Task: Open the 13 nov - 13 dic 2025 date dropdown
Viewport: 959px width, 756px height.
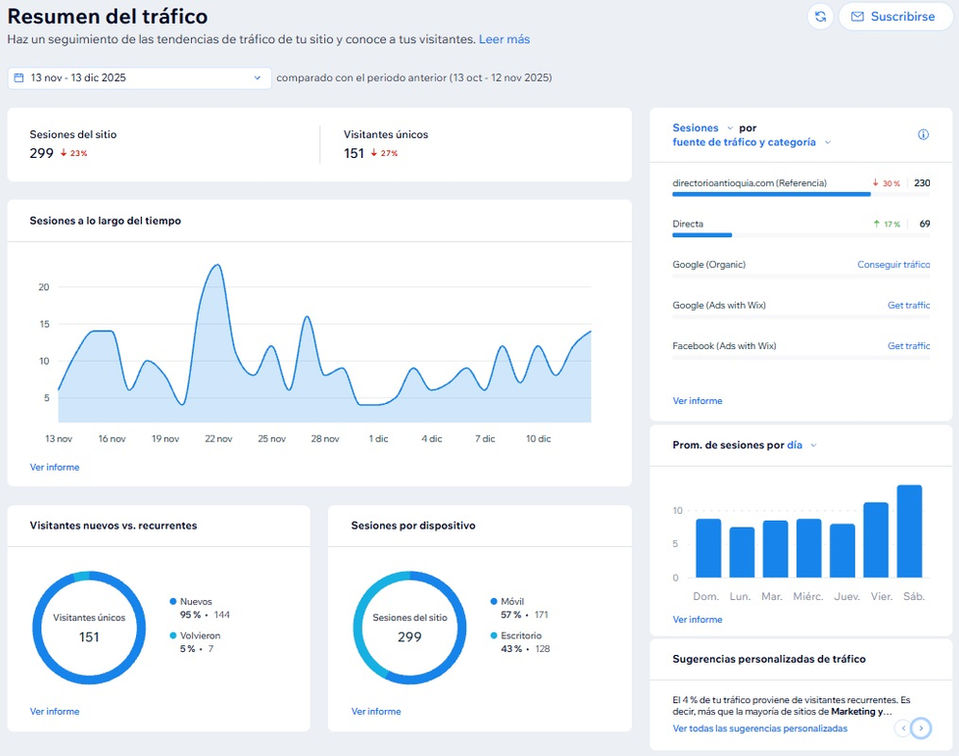Action: pyautogui.click(x=139, y=78)
